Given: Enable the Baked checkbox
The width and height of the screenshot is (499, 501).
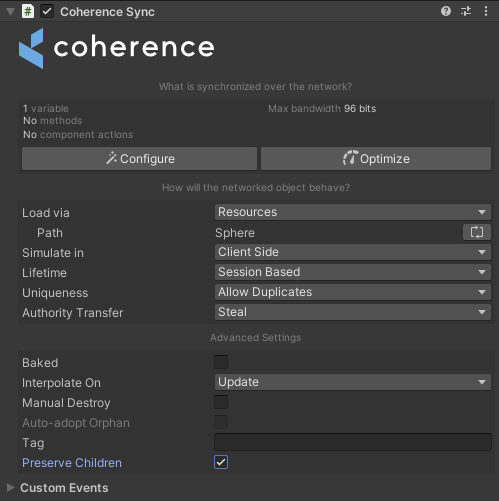Looking at the screenshot, I should [221, 362].
